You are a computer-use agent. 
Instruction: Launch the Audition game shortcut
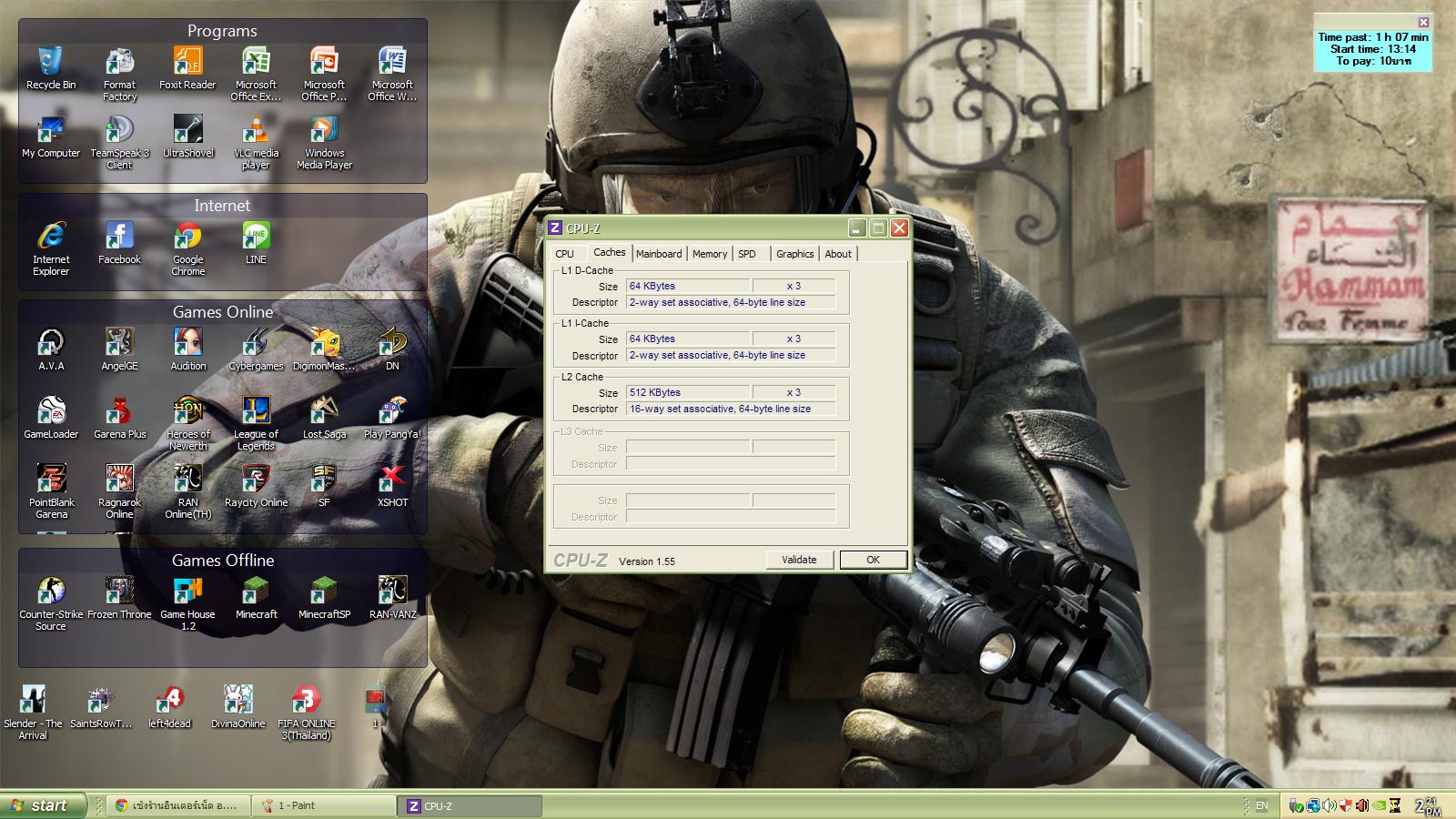[x=187, y=349]
